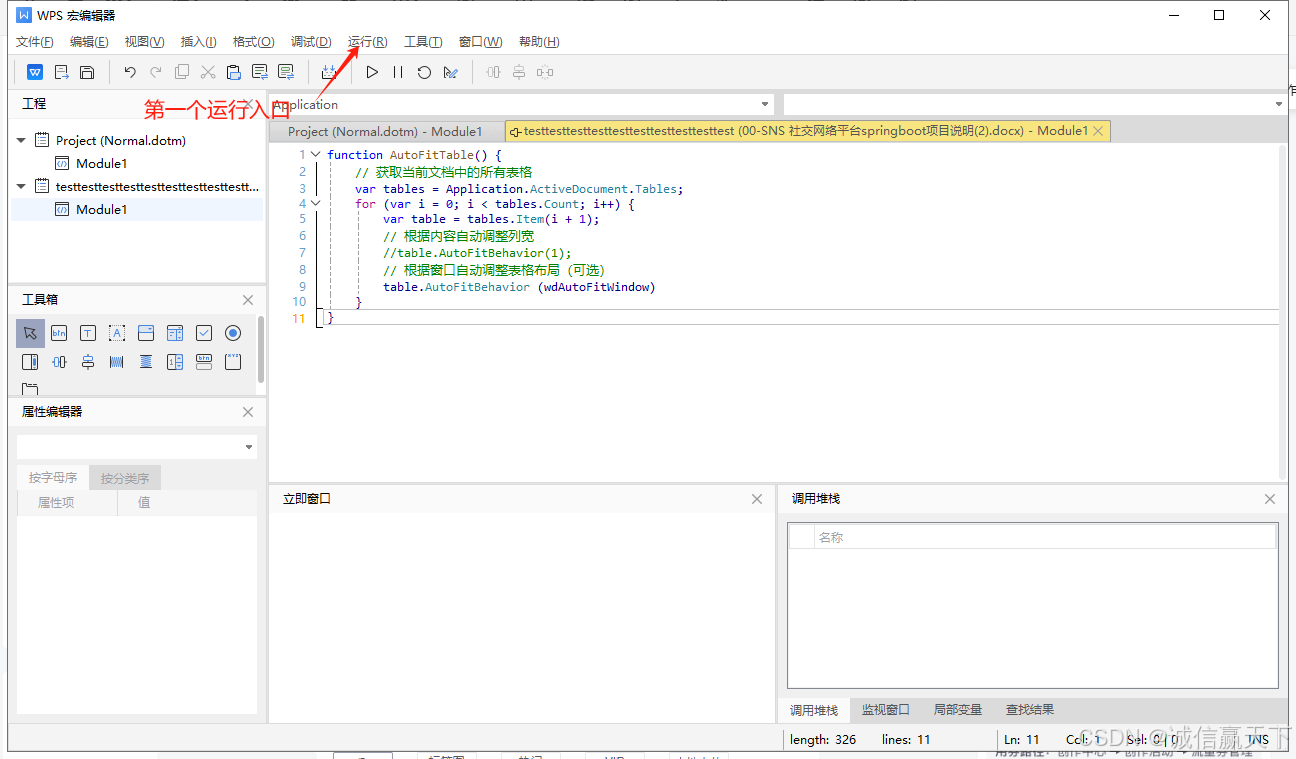Switch to the 局部变量 tab
The image size is (1296, 759).
pyautogui.click(x=958, y=710)
